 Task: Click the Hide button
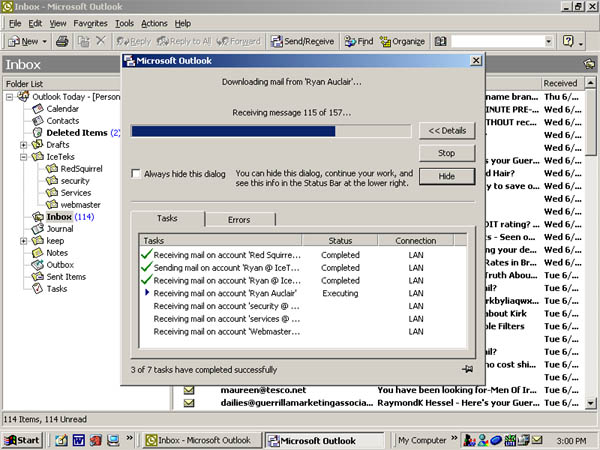[x=447, y=176]
